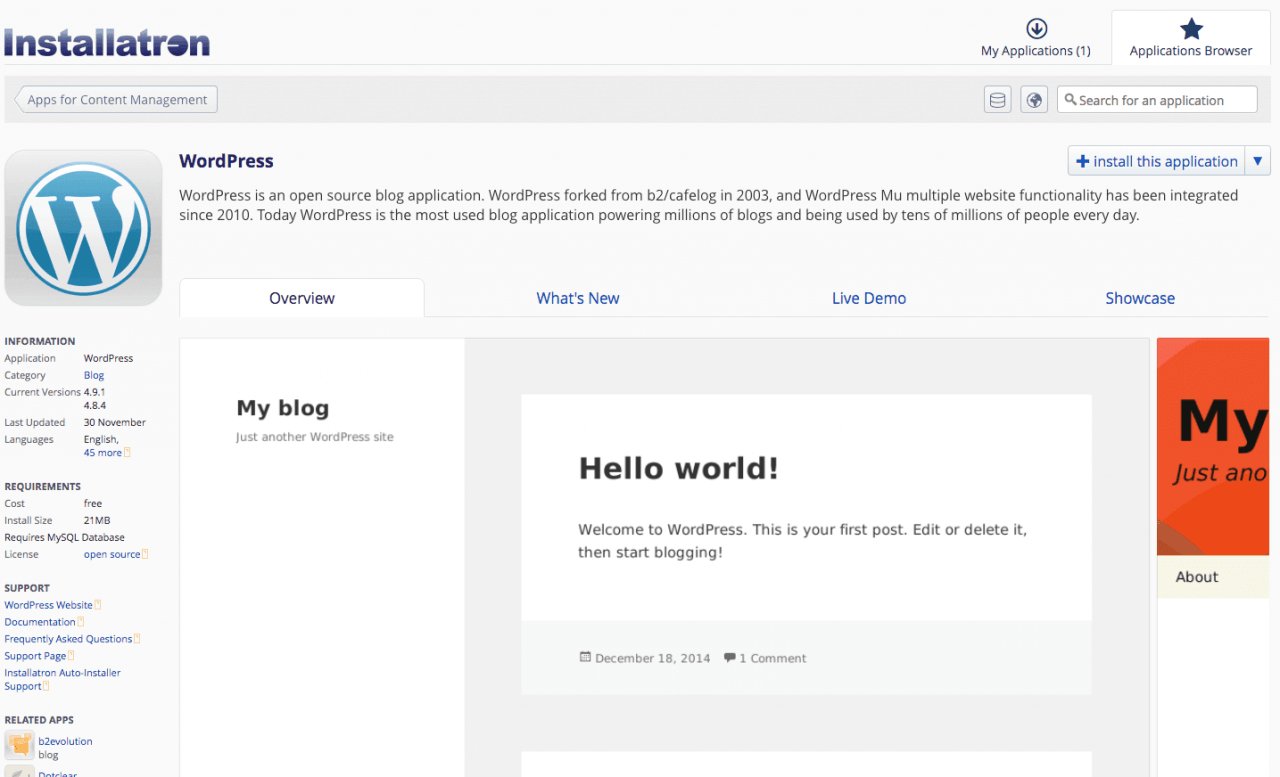This screenshot has width=1280, height=777.
Task: Open the Blog category link
Action: 94,375
